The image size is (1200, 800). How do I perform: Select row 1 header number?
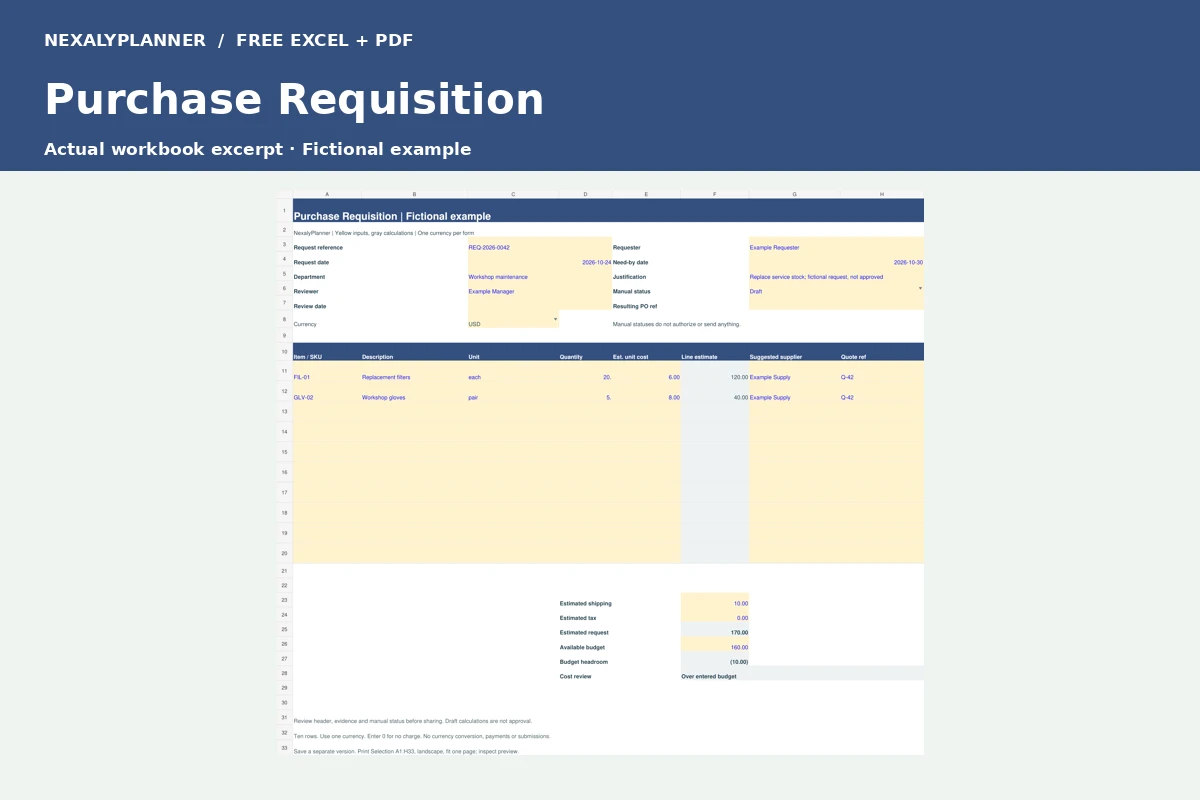click(284, 210)
